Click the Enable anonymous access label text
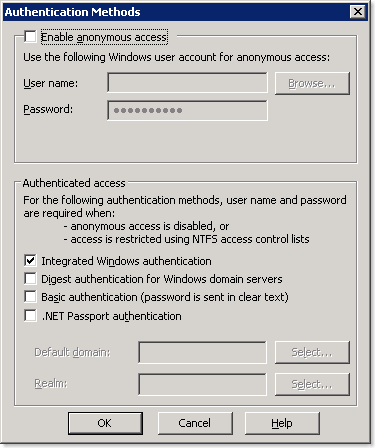 click(104, 37)
